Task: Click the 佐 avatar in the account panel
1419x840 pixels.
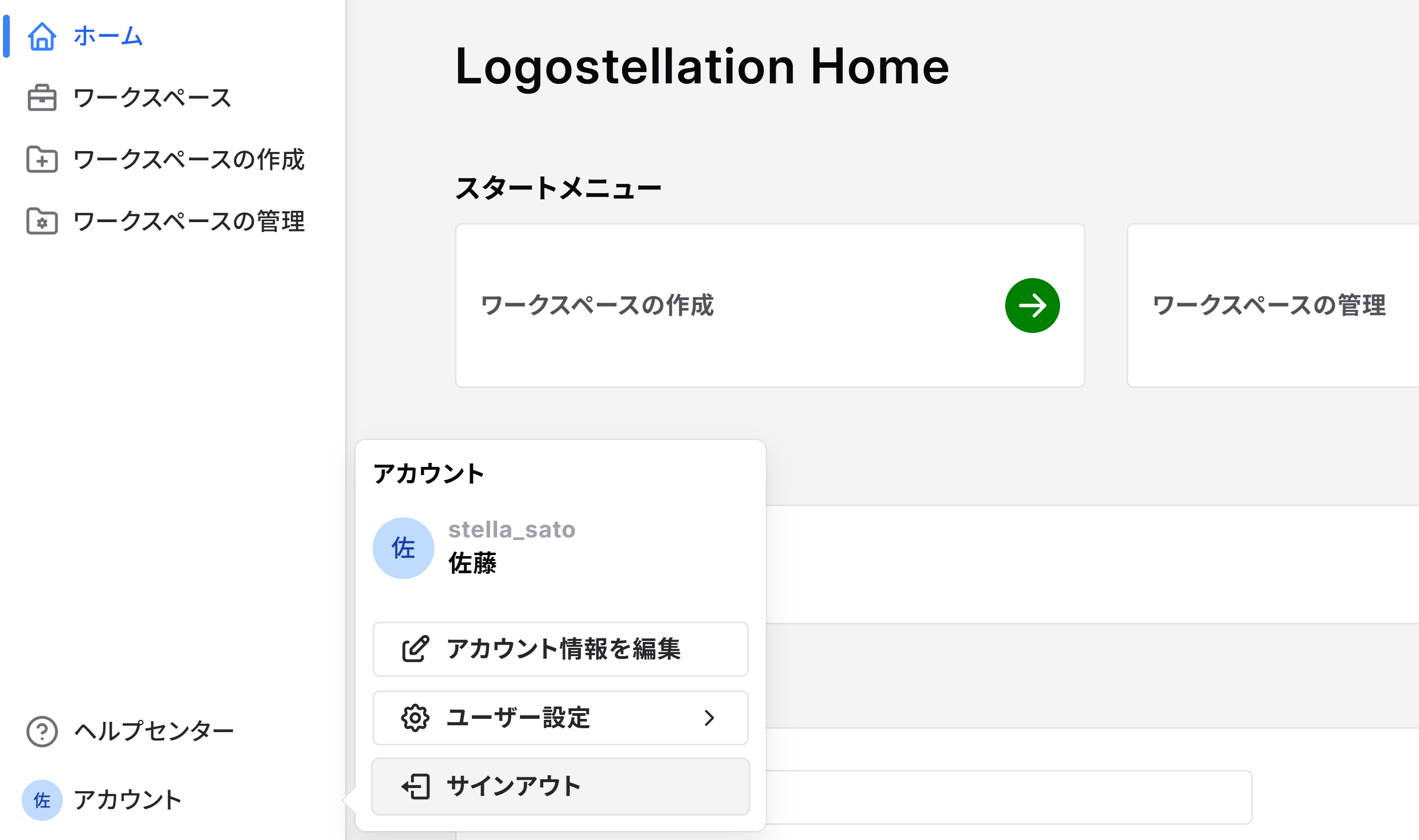Action: 403,547
